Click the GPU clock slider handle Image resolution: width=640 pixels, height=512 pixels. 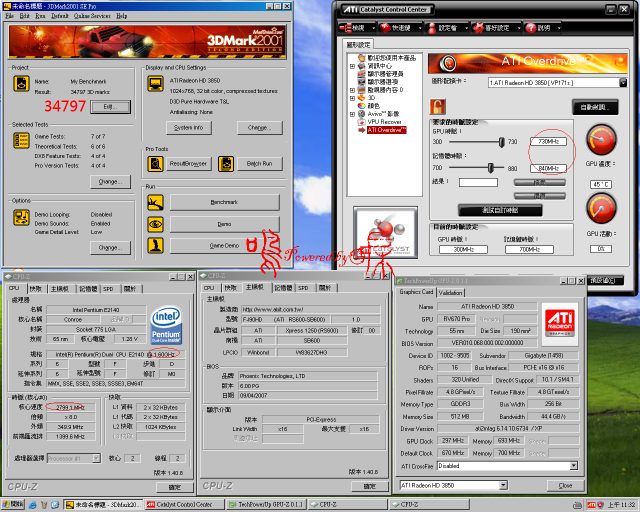tap(501, 142)
